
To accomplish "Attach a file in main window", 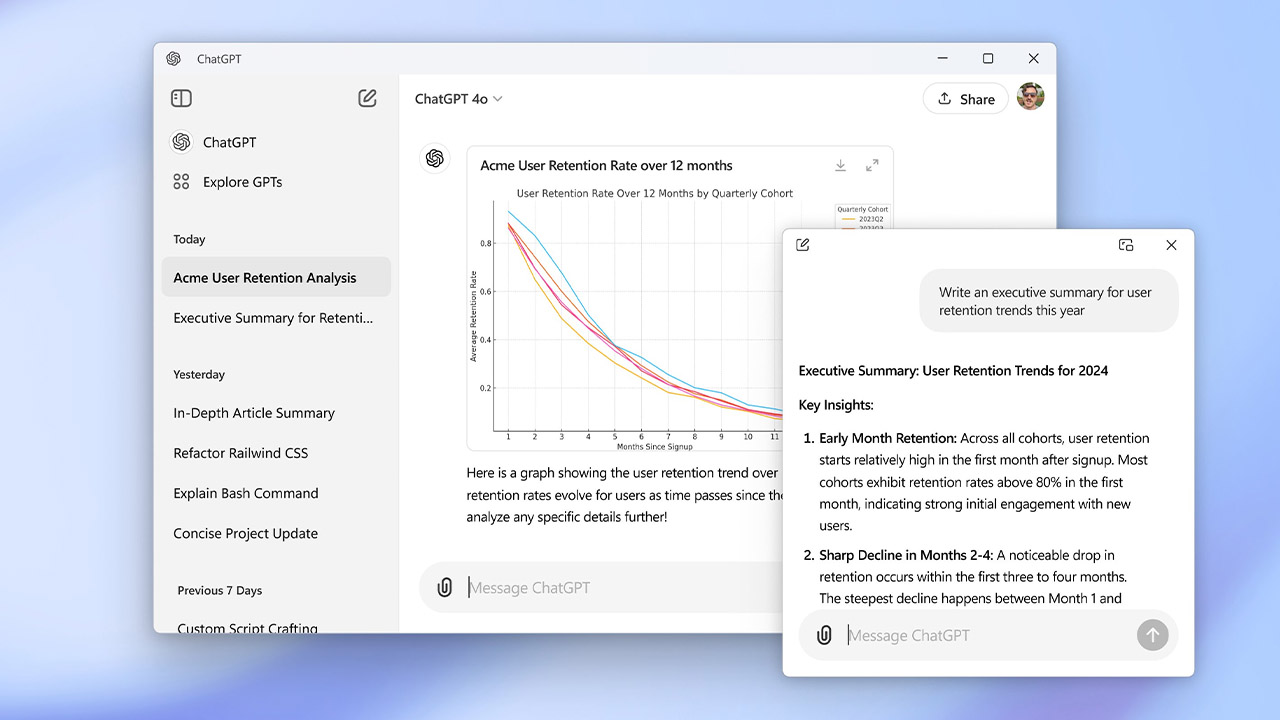I will click(x=445, y=587).
